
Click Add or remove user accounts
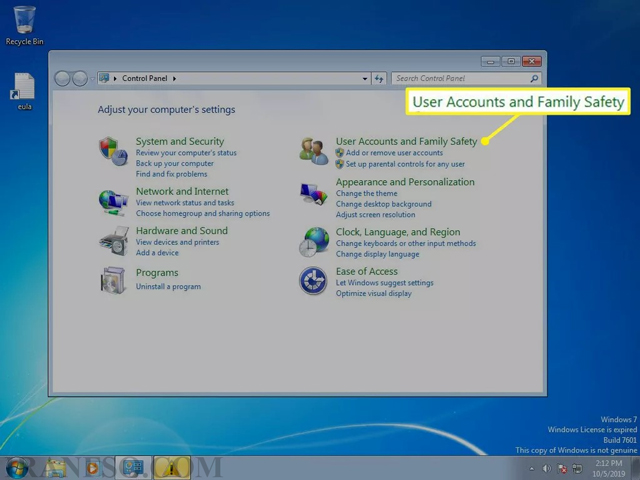click(x=394, y=153)
